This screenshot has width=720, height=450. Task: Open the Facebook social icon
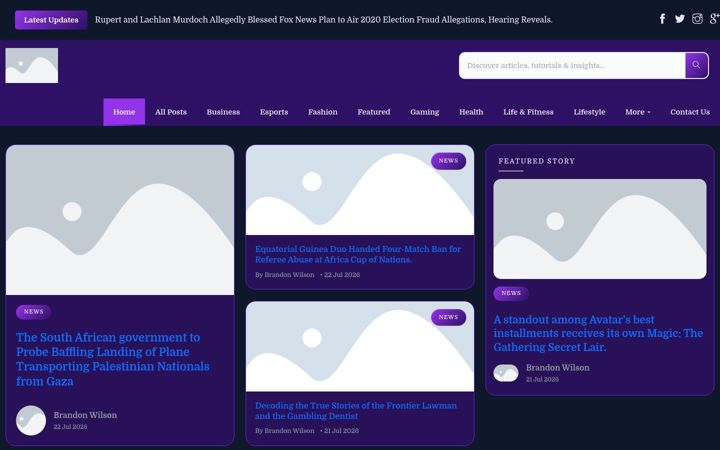pos(662,19)
